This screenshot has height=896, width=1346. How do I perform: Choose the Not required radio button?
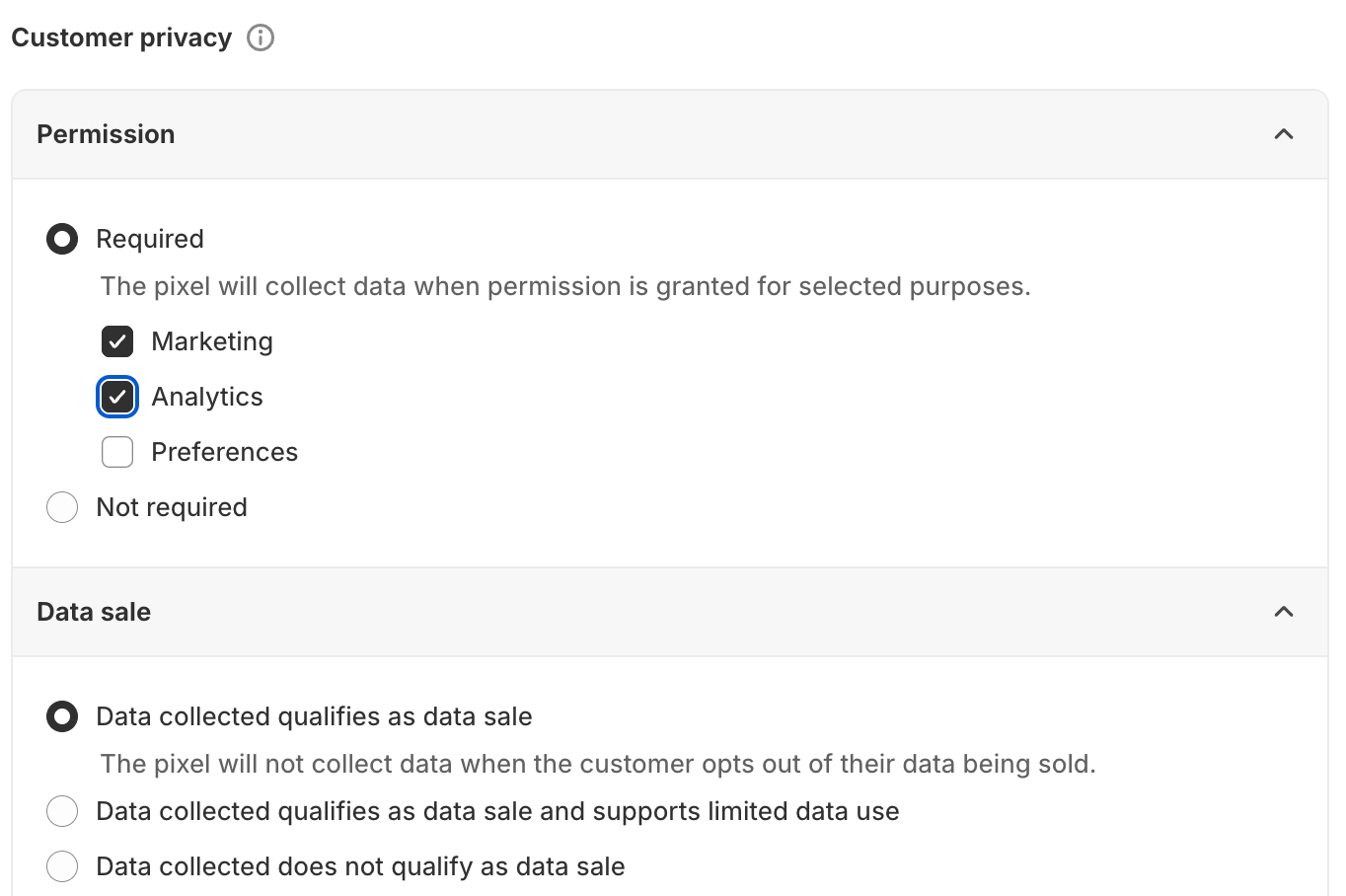62,507
